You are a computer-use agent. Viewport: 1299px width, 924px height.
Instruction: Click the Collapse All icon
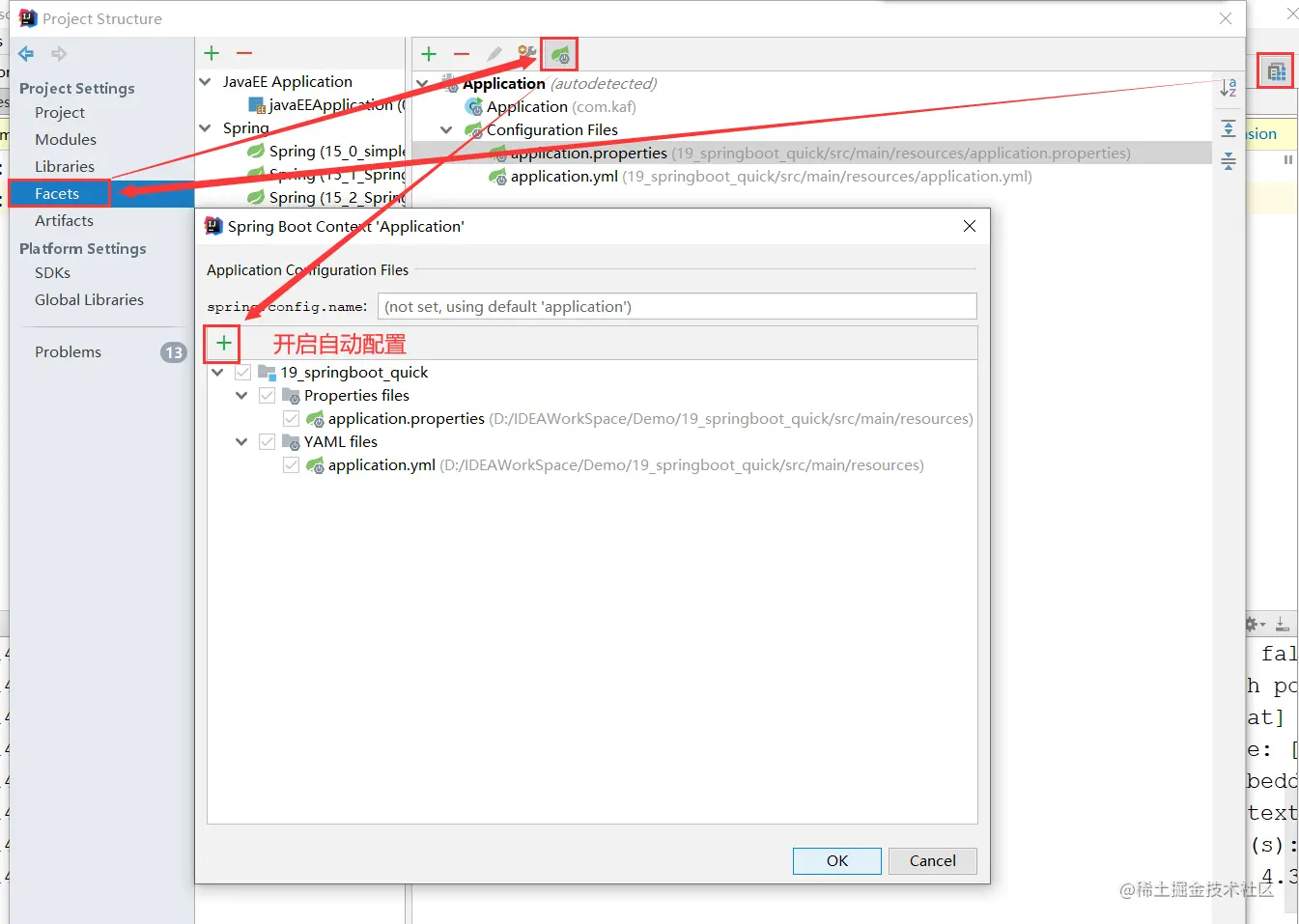pos(1228,161)
